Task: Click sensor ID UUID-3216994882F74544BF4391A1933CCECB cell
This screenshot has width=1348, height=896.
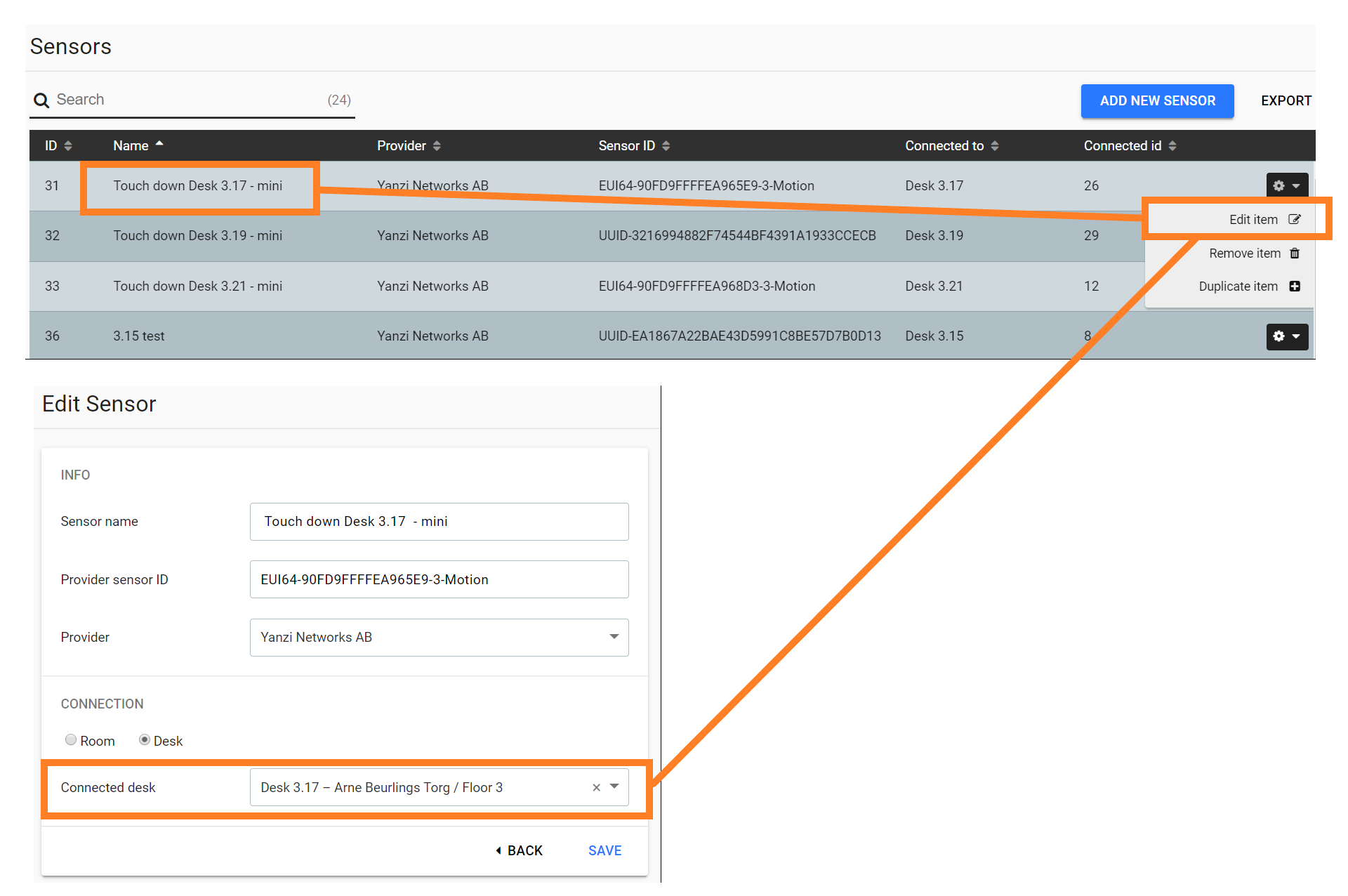Action: click(x=737, y=235)
